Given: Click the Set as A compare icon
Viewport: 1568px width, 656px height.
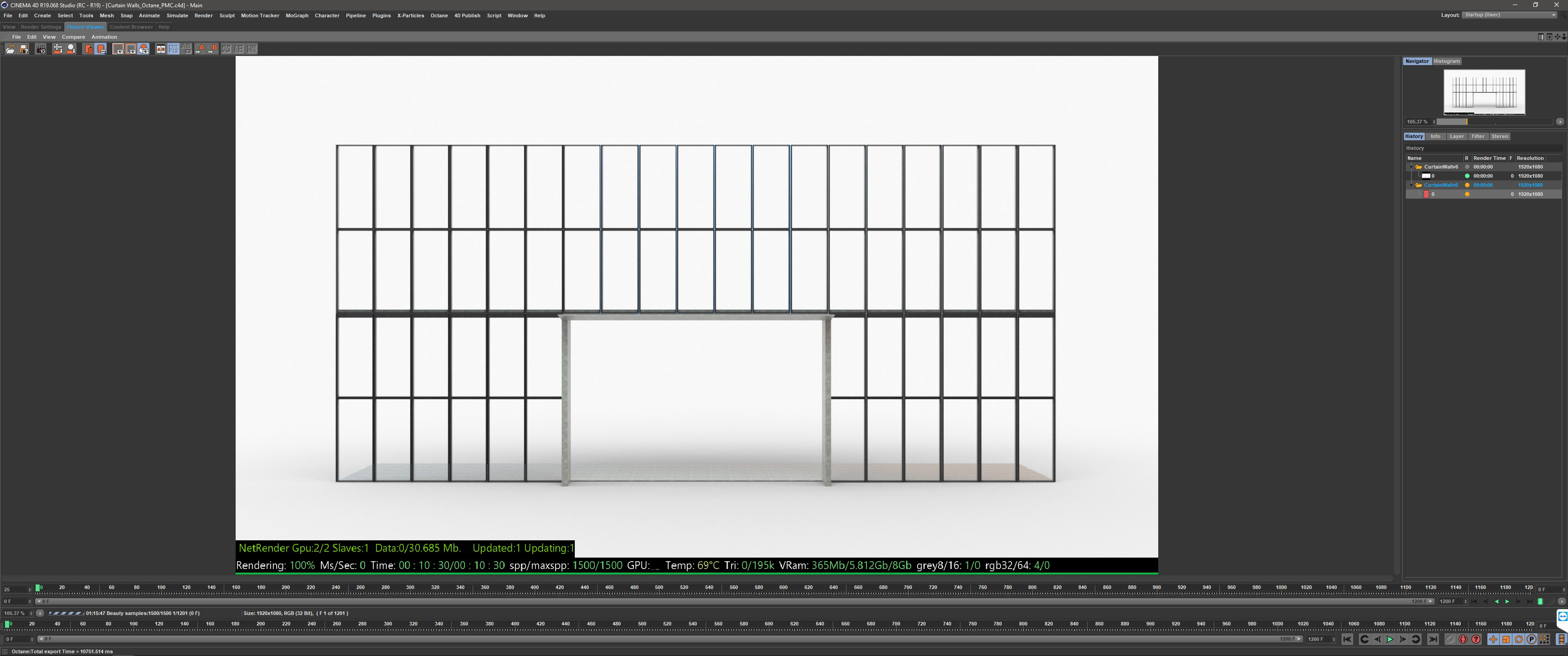Looking at the screenshot, I should click(200, 49).
